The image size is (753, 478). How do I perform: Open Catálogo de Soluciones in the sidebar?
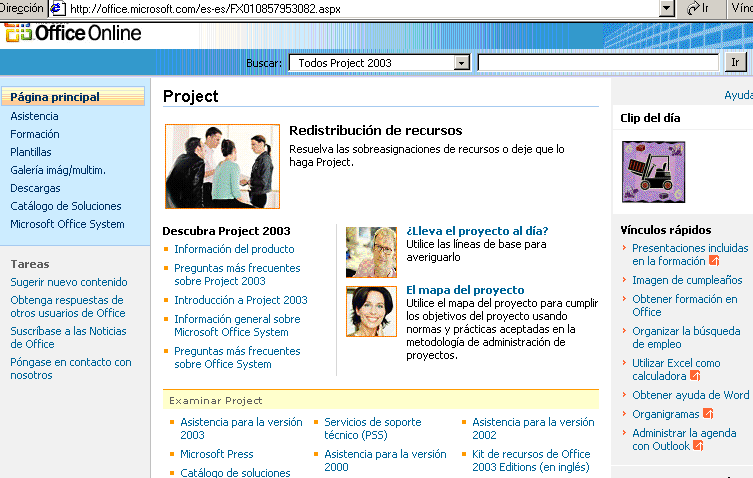click(x=66, y=206)
